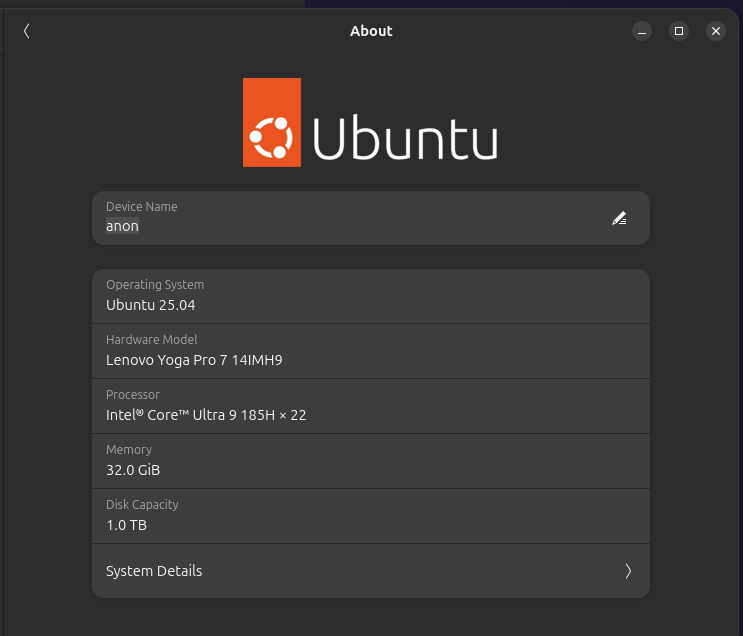
Task: Click the Operating System label
Action: tap(155, 285)
